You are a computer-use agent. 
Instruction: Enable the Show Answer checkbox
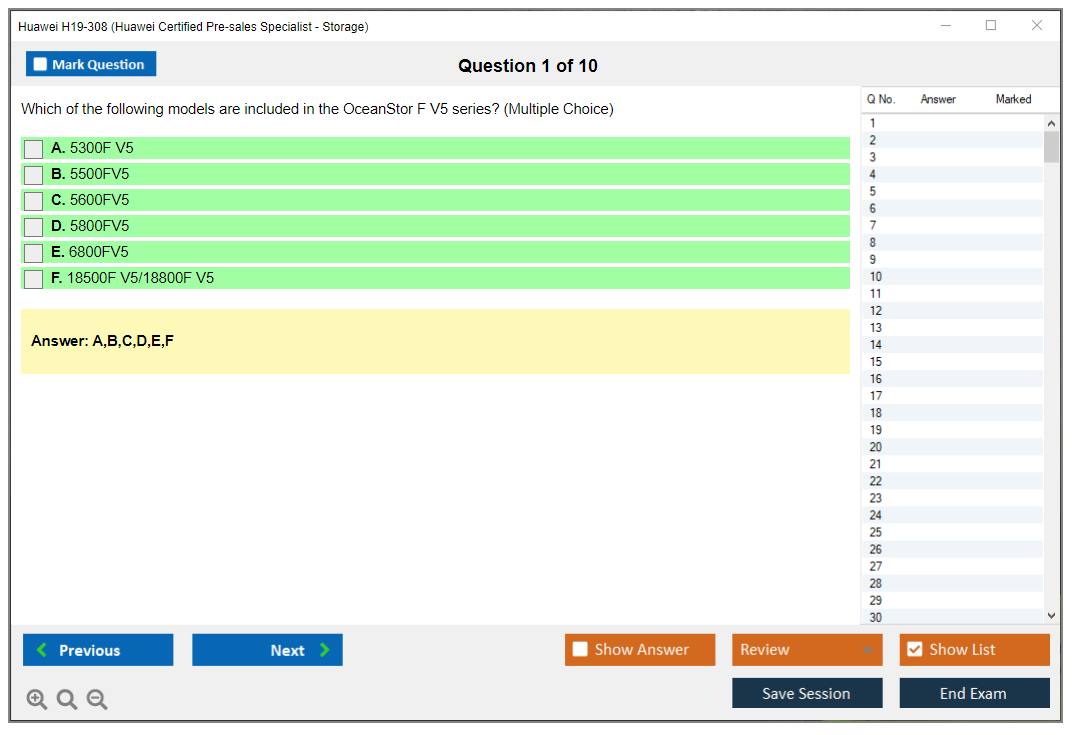pyautogui.click(x=580, y=650)
